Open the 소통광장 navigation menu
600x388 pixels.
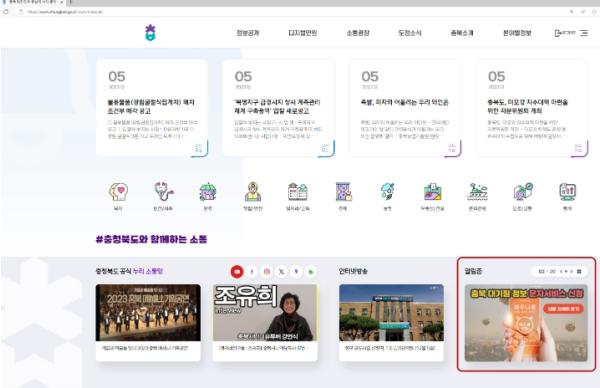(358, 33)
